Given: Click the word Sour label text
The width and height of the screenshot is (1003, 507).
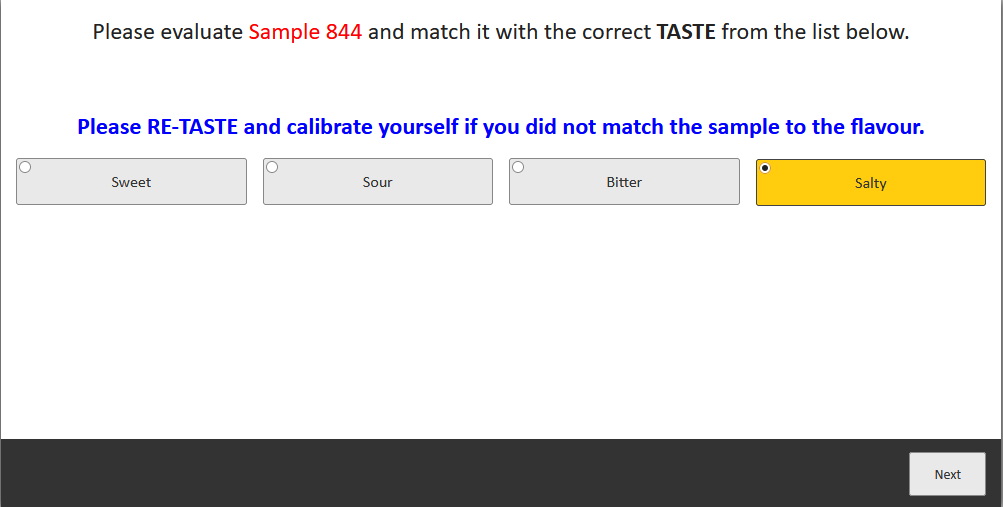Looking at the screenshot, I should (x=377, y=182).
